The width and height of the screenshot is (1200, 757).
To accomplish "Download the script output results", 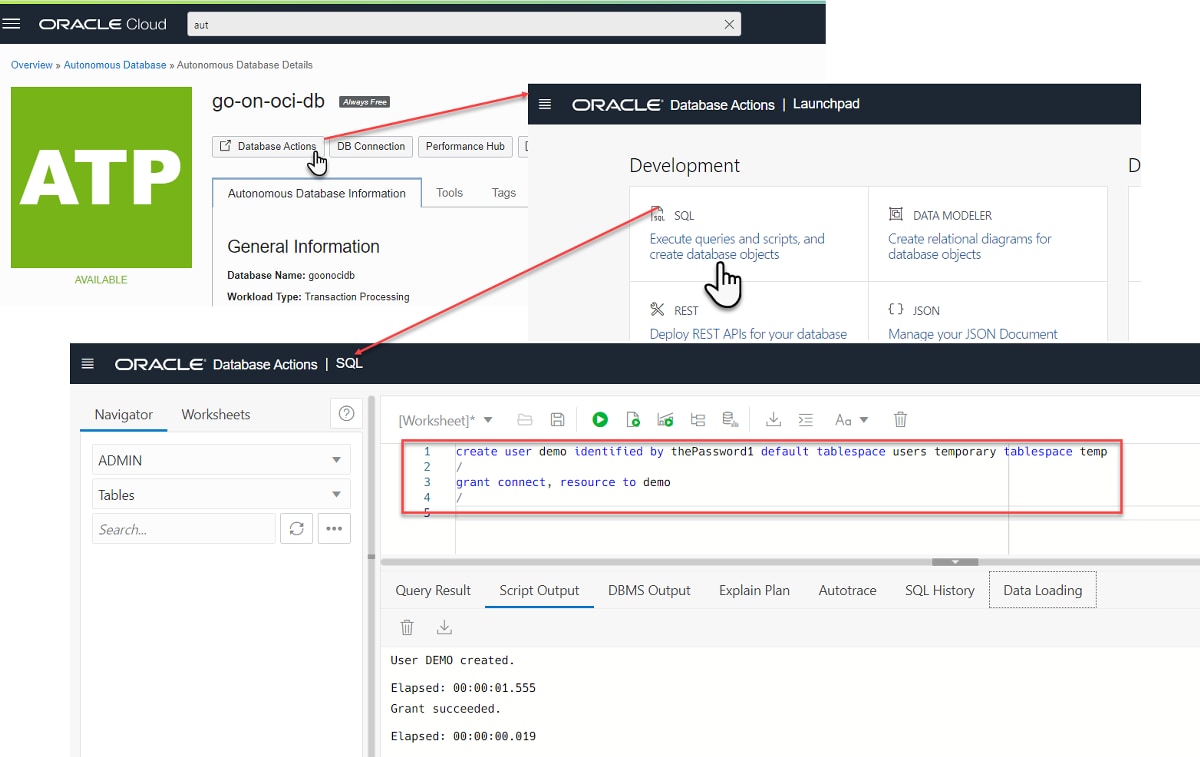I will [444, 627].
